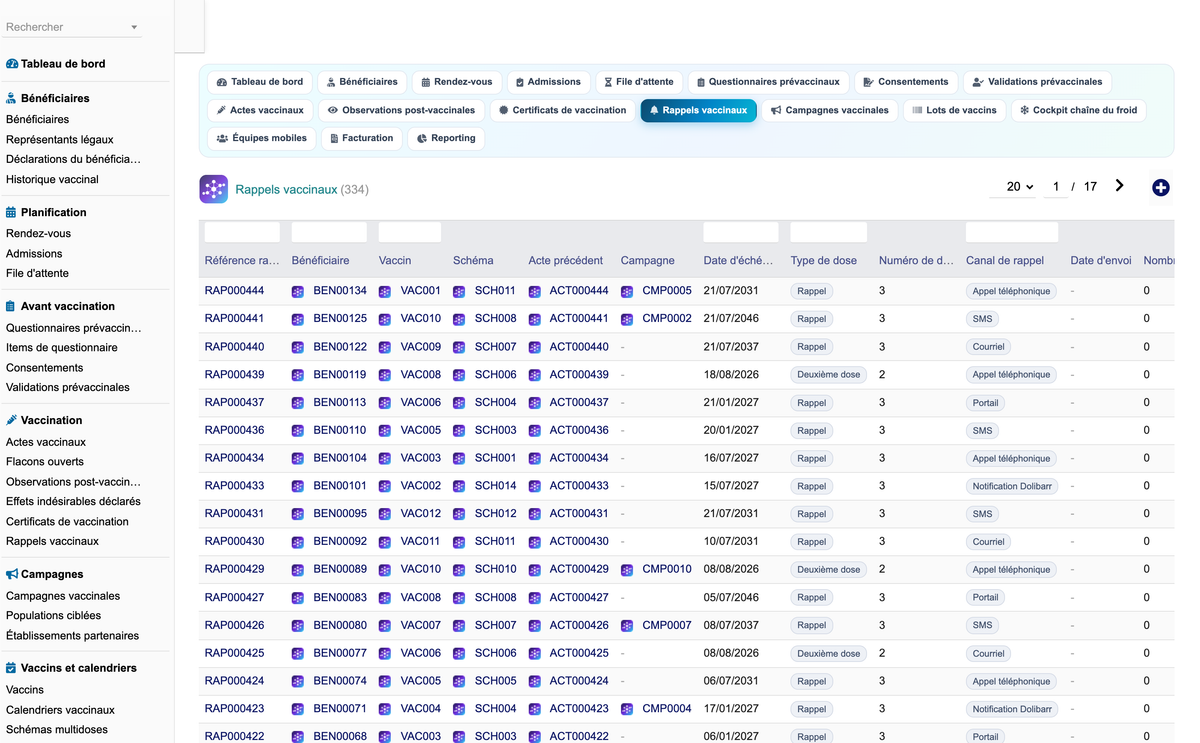Viewport: 1200px width, 743px height.
Task: Open Effets indésirables déclarés in sidebar
Action: 73,502
